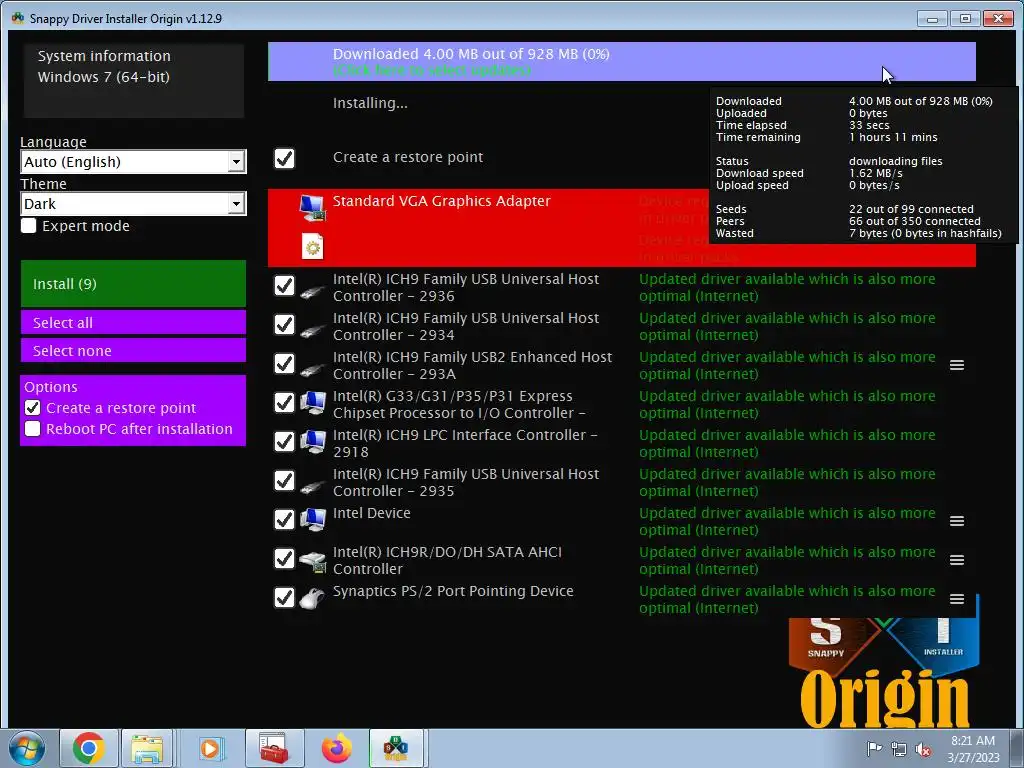Click the title bar application icon
Image resolution: width=1024 pixels, height=768 pixels.
coord(18,18)
